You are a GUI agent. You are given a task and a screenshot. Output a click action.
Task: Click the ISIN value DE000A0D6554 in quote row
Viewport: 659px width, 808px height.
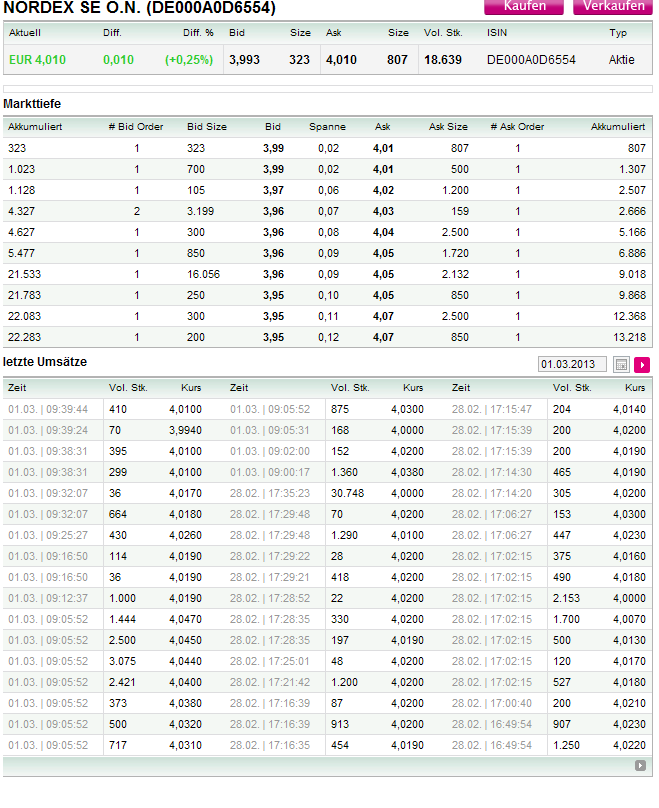coord(531,60)
